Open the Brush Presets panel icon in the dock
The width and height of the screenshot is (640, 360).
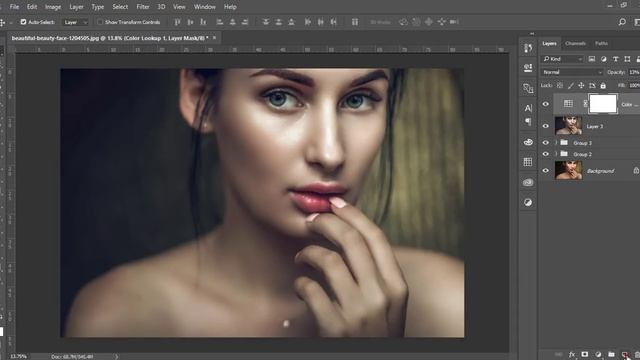(x=528, y=142)
